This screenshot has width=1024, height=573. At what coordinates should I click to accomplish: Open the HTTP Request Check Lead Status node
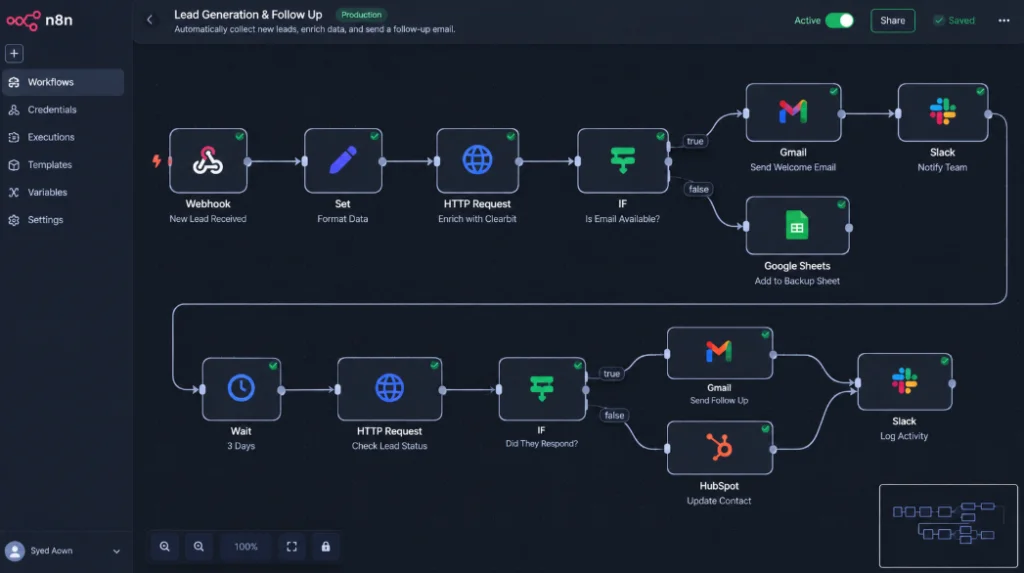pyautogui.click(x=389, y=389)
